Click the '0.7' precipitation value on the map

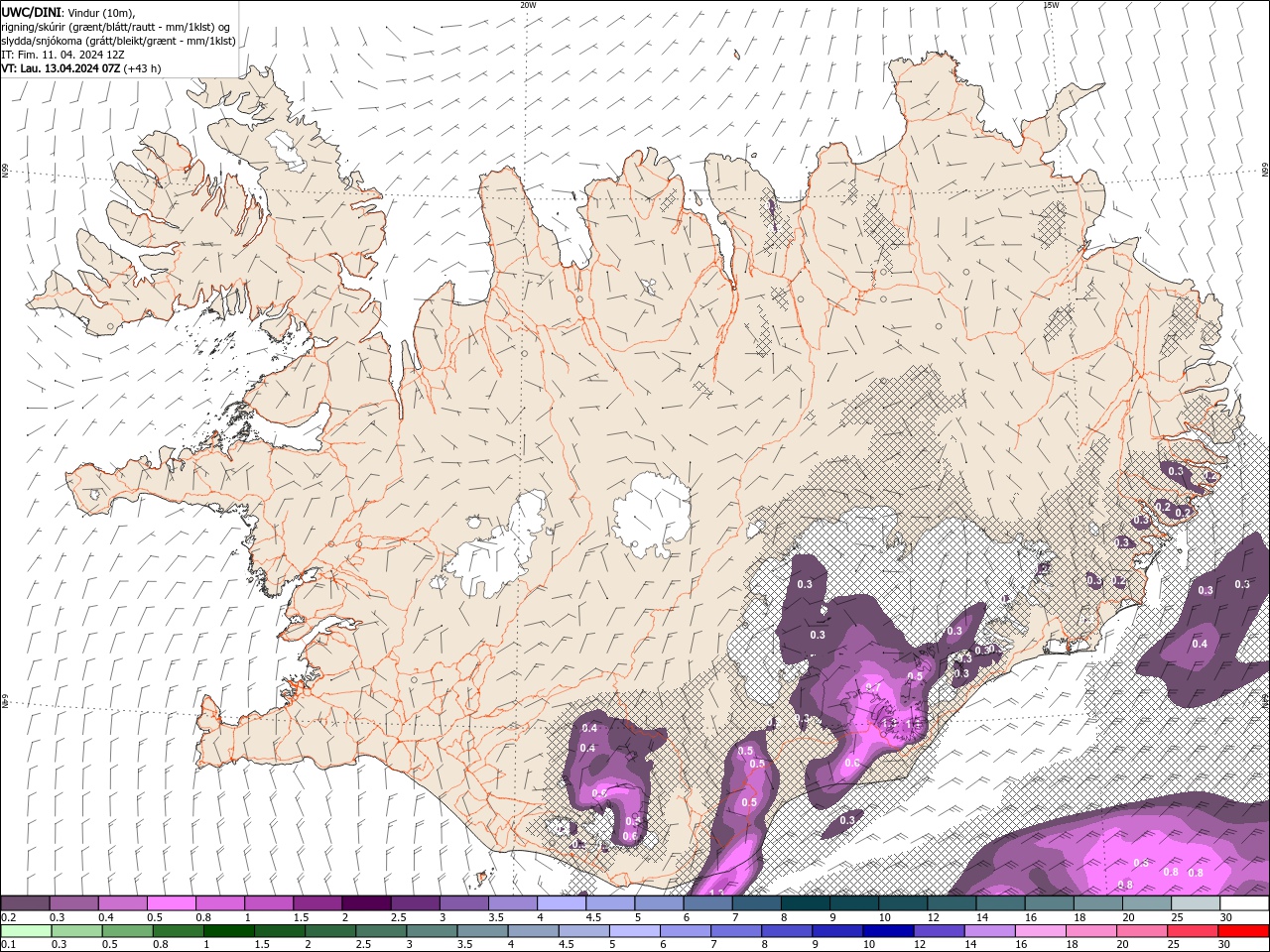pyautogui.click(x=873, y=687)
